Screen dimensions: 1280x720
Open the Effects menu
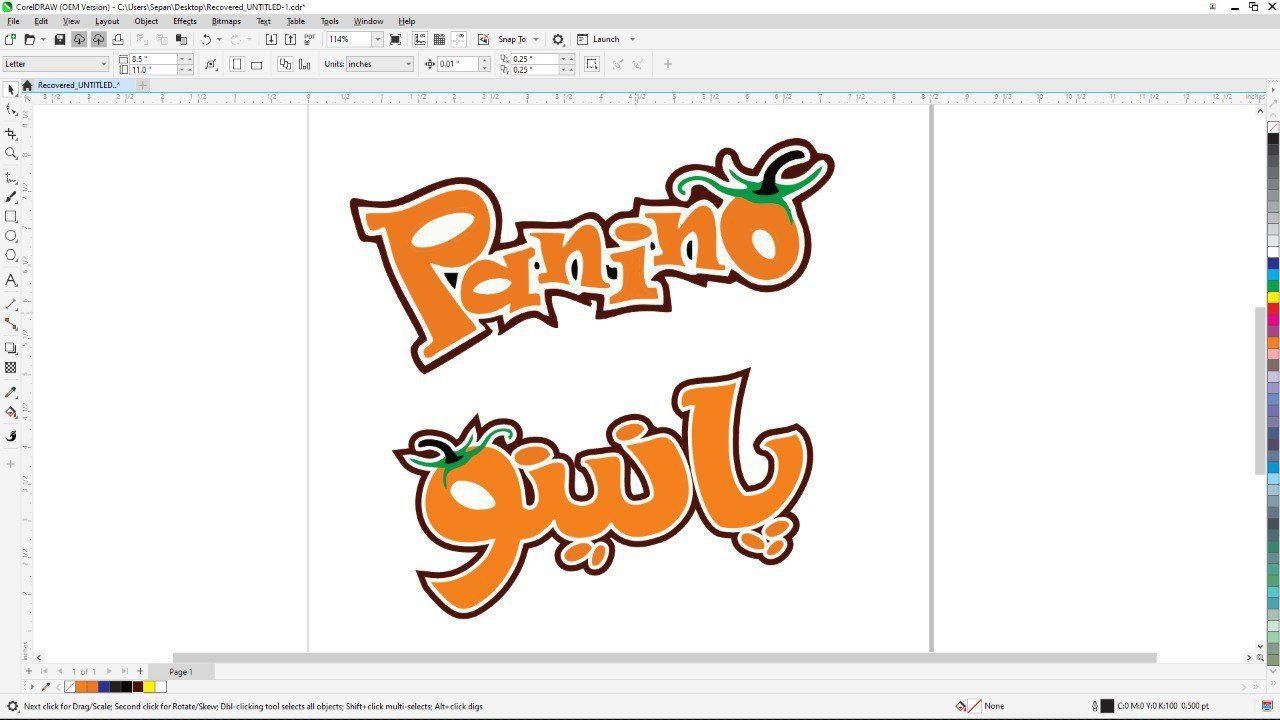(185, 21)
